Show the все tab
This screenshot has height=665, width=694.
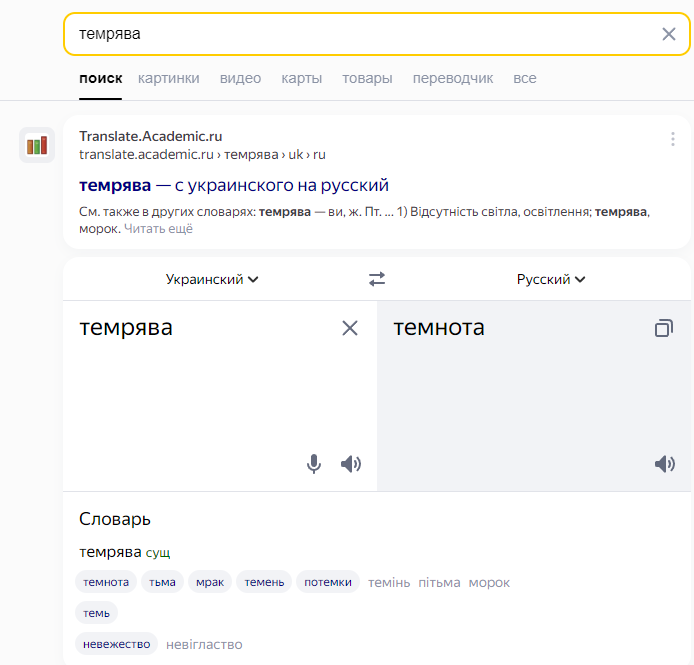pos(524,78)
